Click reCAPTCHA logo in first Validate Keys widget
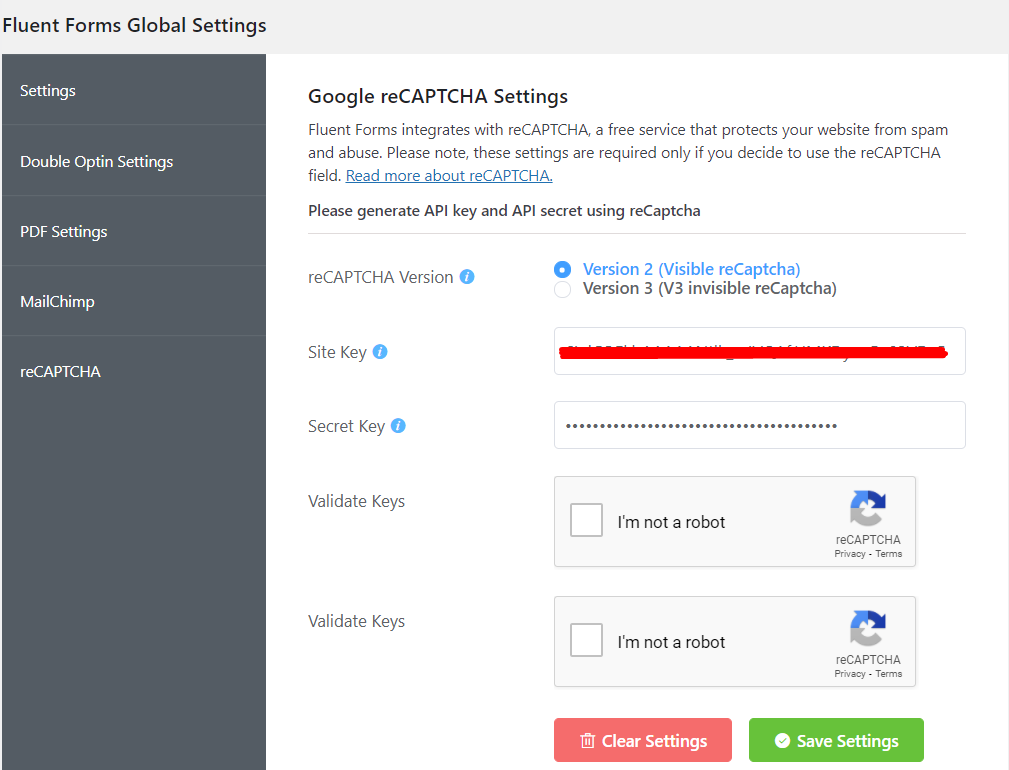This screenshot has height=770, width=1009. coord(867,508)
